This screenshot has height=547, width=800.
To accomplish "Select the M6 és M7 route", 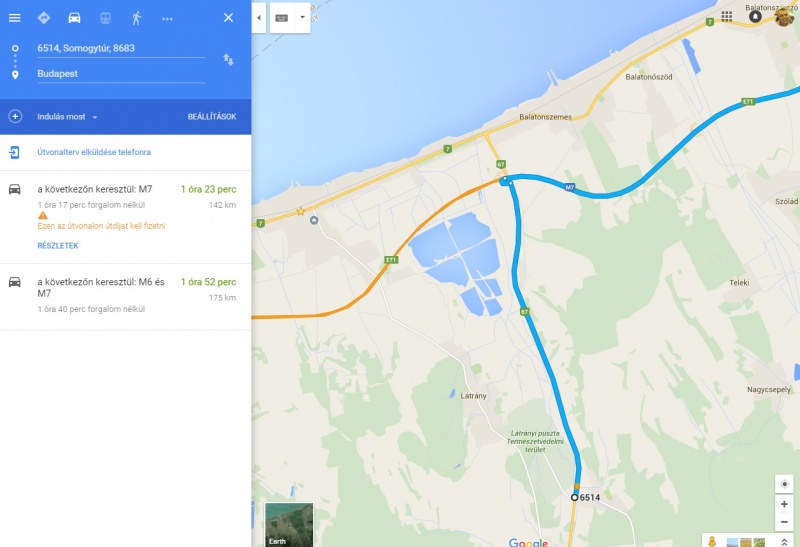I will [126, 296].
